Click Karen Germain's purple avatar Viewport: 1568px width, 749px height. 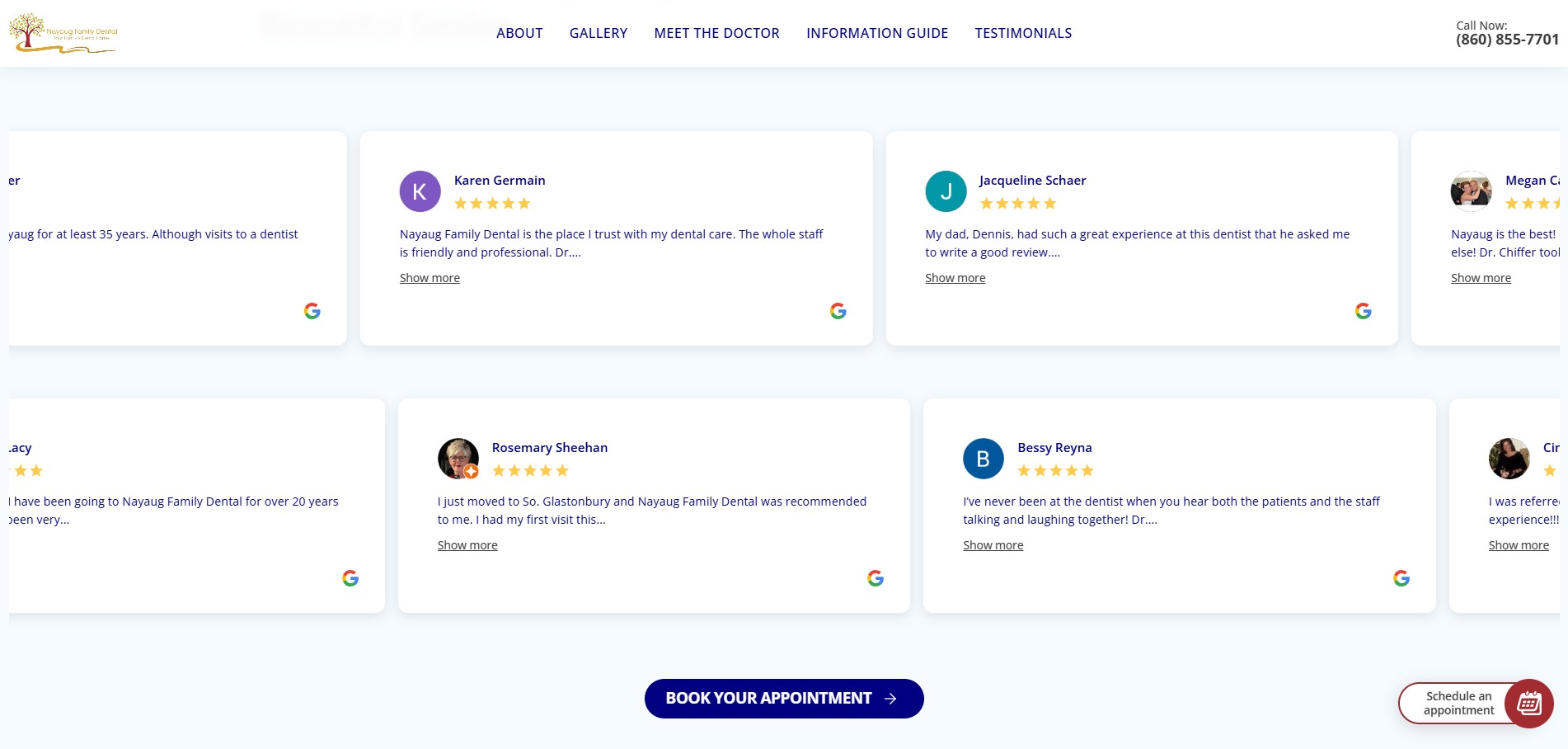420,191
